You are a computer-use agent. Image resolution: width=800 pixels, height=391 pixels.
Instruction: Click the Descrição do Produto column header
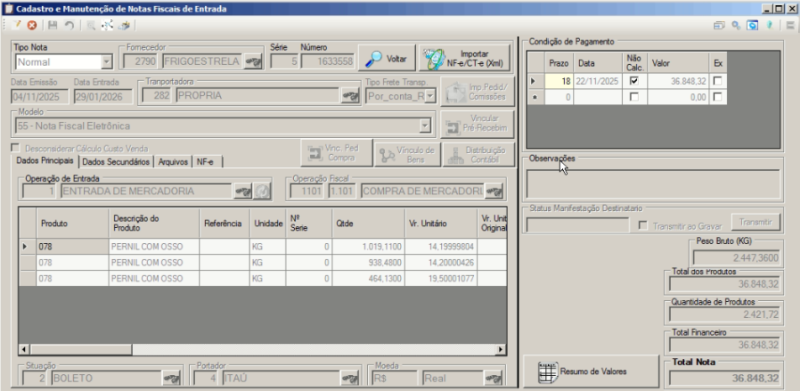154,223
